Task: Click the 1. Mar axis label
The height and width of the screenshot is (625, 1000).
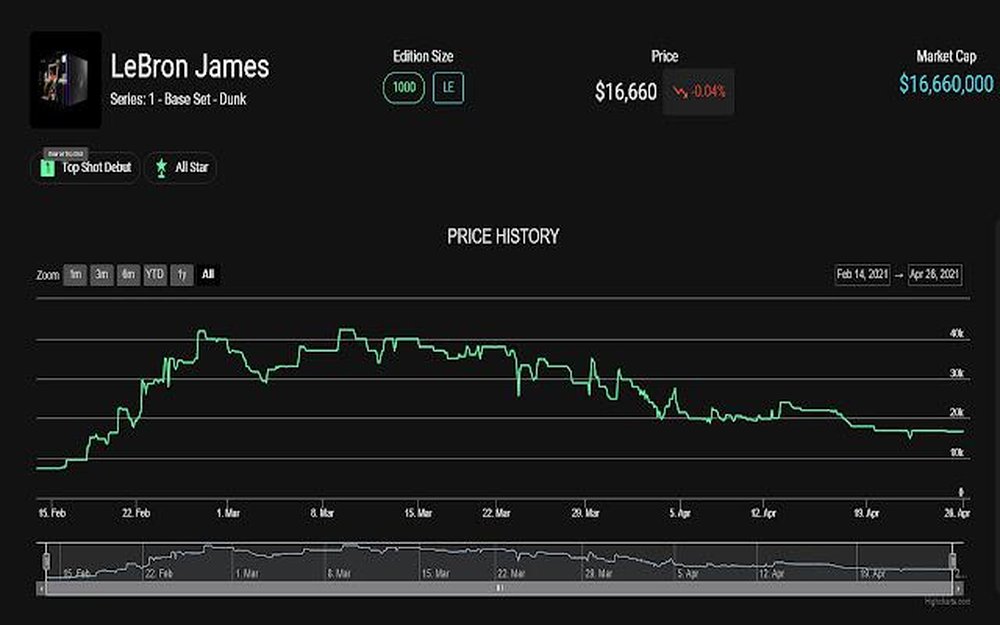Action: tap(228, 513)
